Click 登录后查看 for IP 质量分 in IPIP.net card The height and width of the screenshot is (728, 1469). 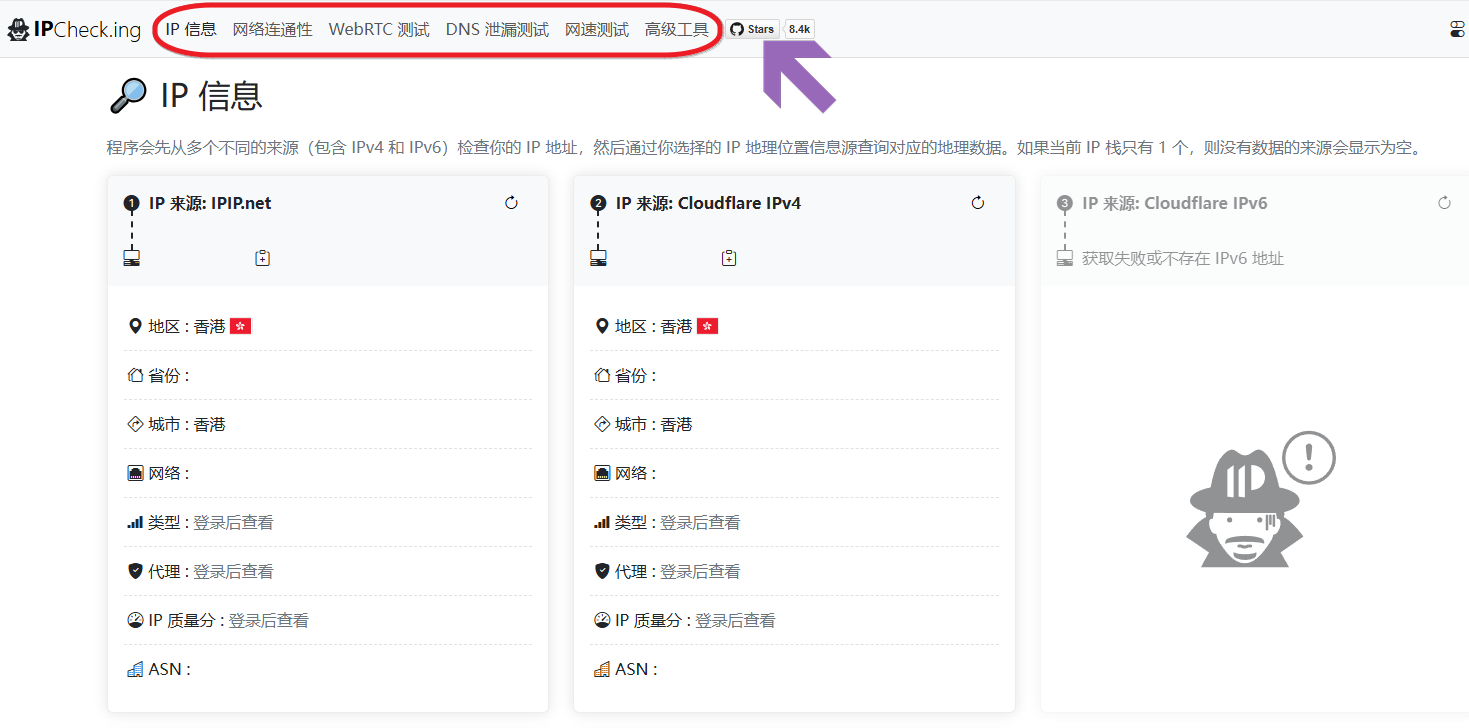[269, 620]
